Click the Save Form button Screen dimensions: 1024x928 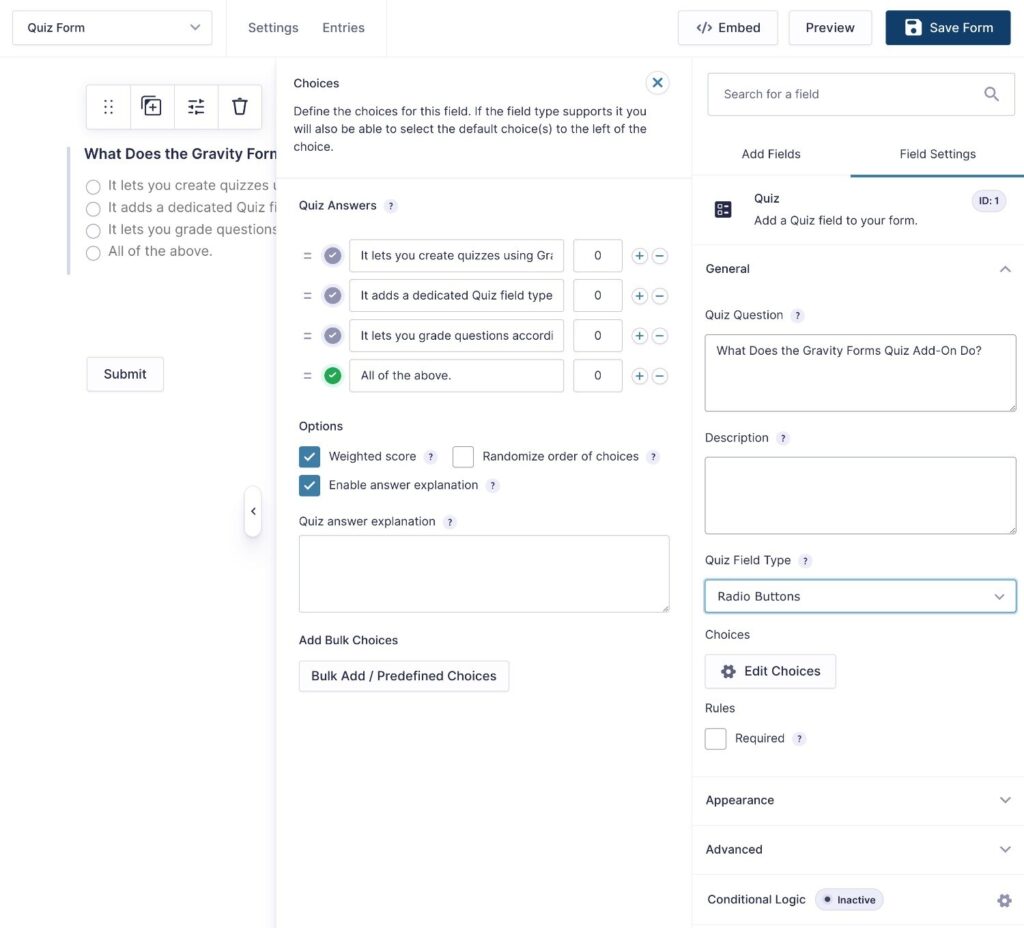pos(947,27)
